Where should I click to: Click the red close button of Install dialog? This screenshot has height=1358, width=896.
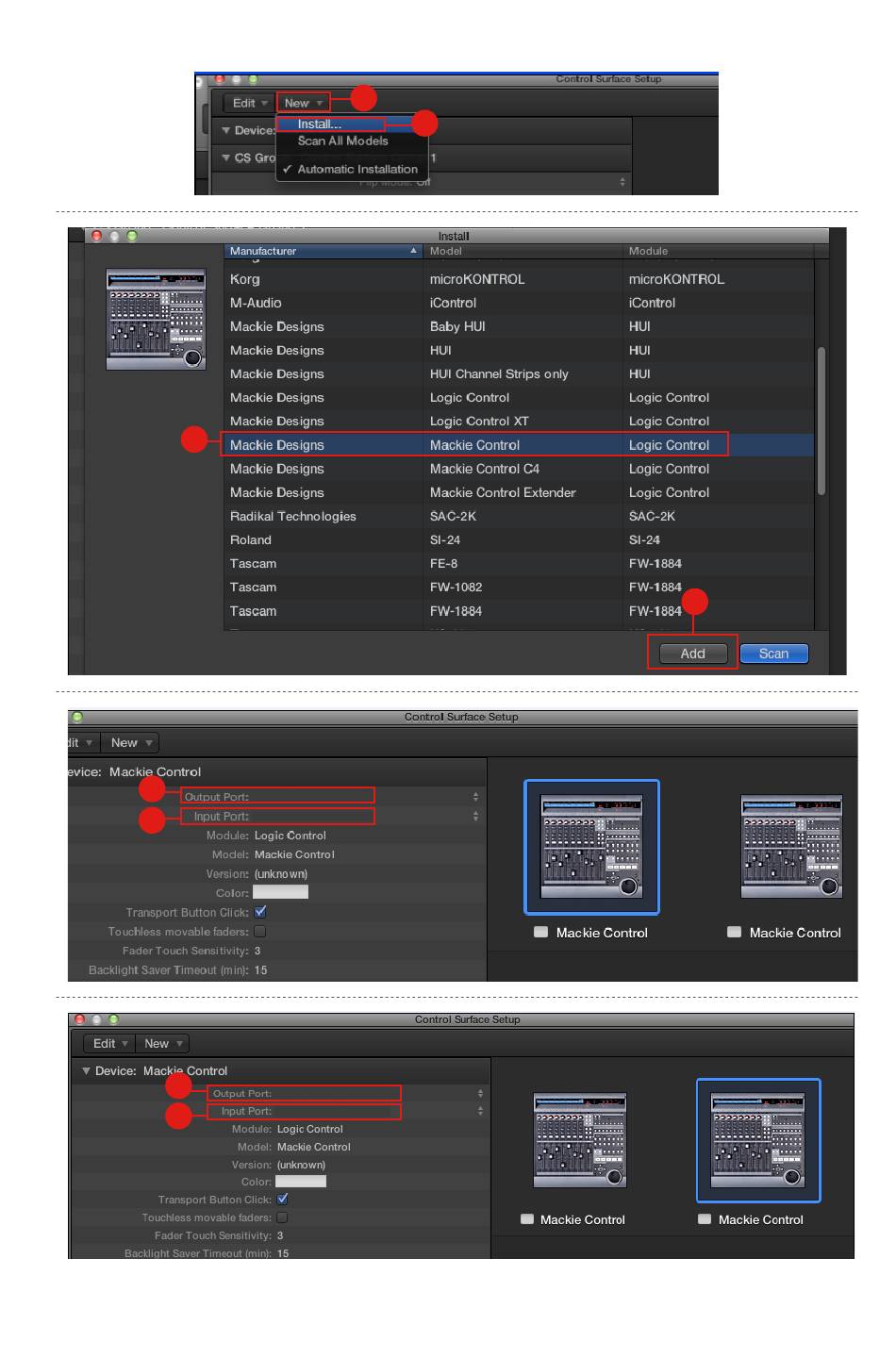96,236
